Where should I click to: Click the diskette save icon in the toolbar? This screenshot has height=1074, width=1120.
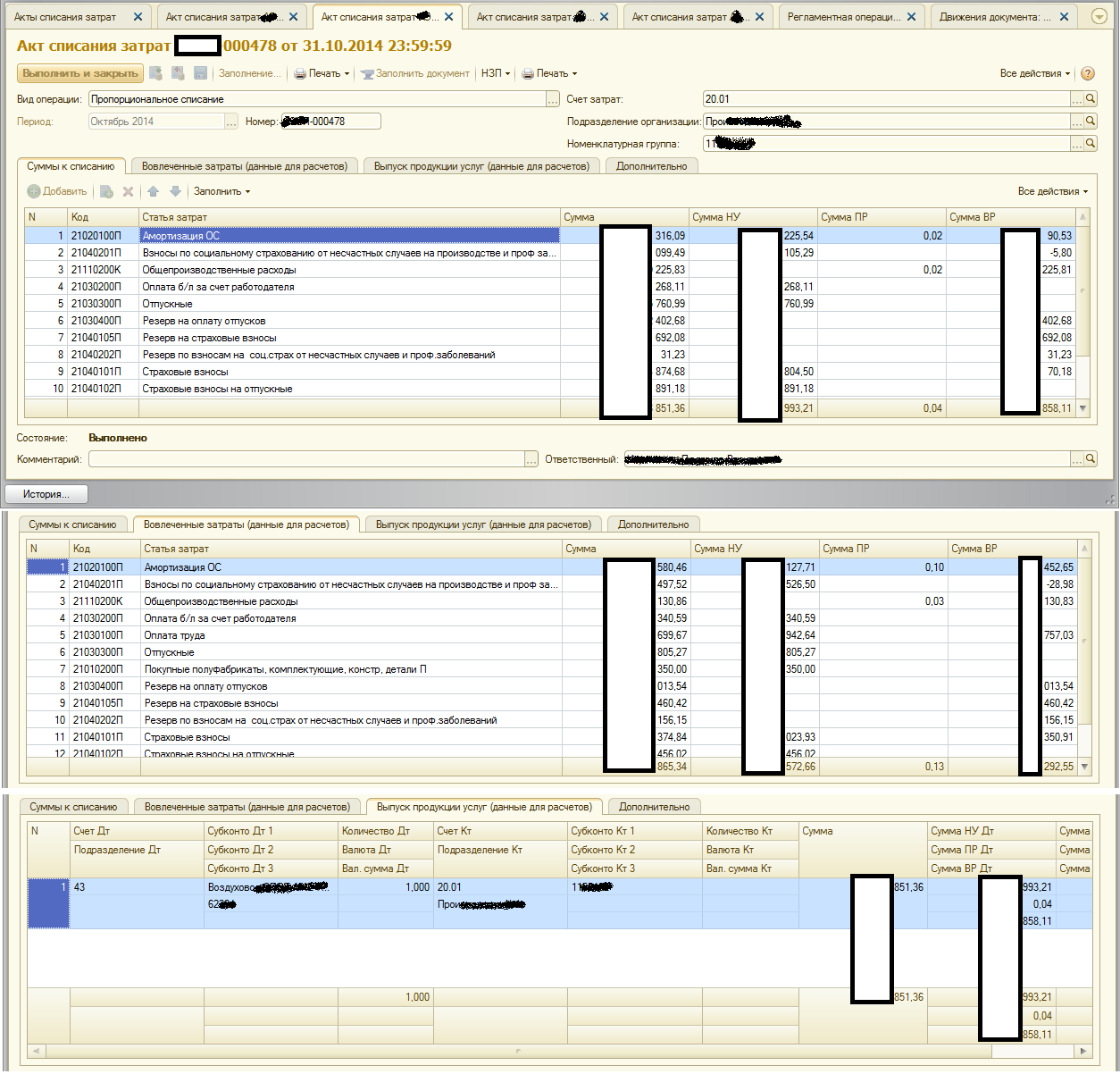click(200, 73)
